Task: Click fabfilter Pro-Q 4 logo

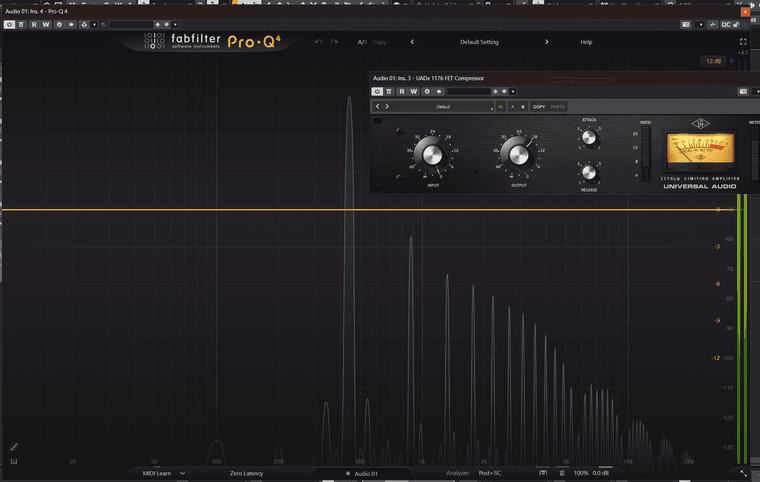Action: click(212, 41)
